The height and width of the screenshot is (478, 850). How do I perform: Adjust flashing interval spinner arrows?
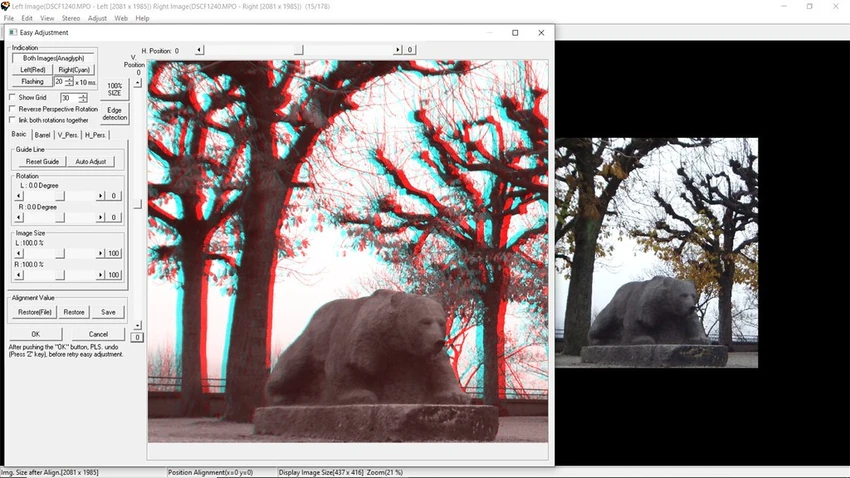tap(69, 82)
